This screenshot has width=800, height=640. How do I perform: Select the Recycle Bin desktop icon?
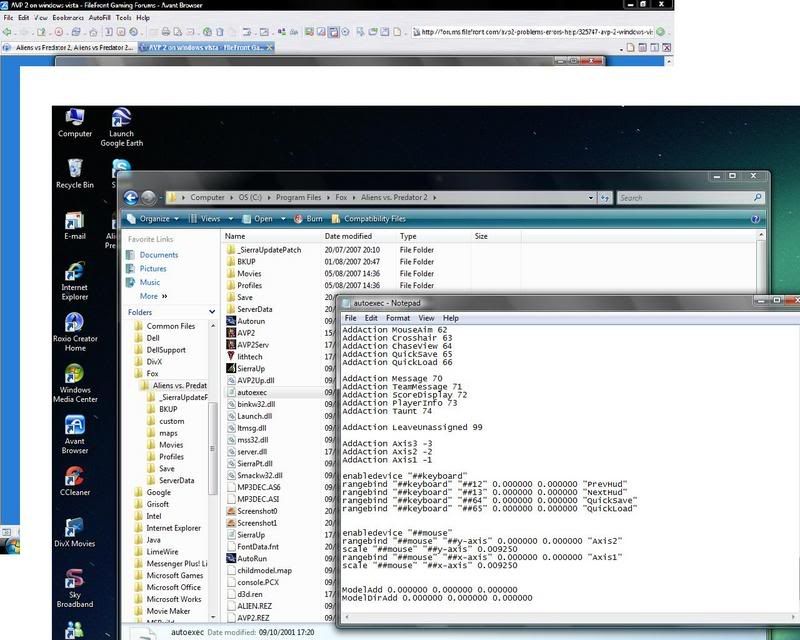[74, 174]
